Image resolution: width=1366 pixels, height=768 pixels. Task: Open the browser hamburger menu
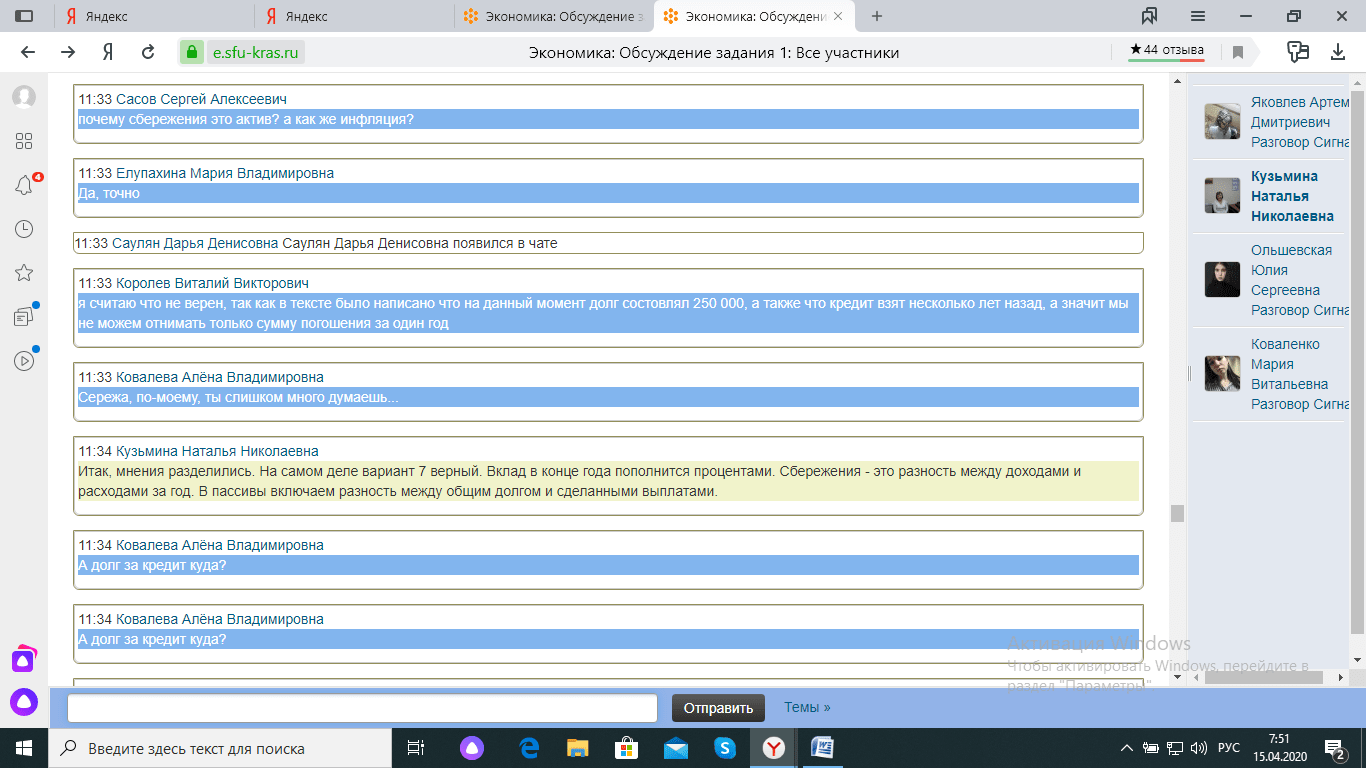pyautogui.click(x=1198, y=16)
